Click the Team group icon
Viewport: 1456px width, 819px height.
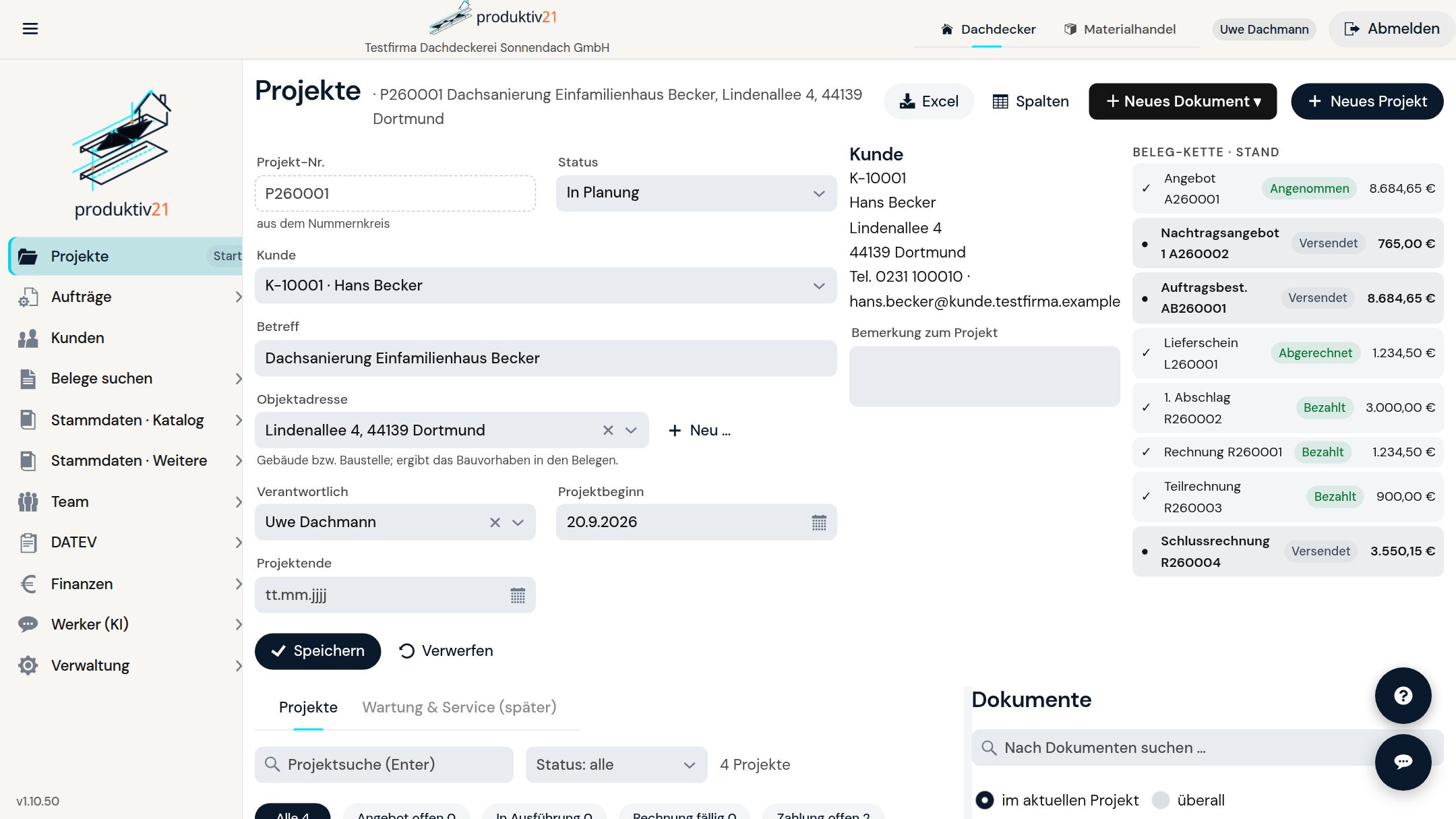coord(28,502)
